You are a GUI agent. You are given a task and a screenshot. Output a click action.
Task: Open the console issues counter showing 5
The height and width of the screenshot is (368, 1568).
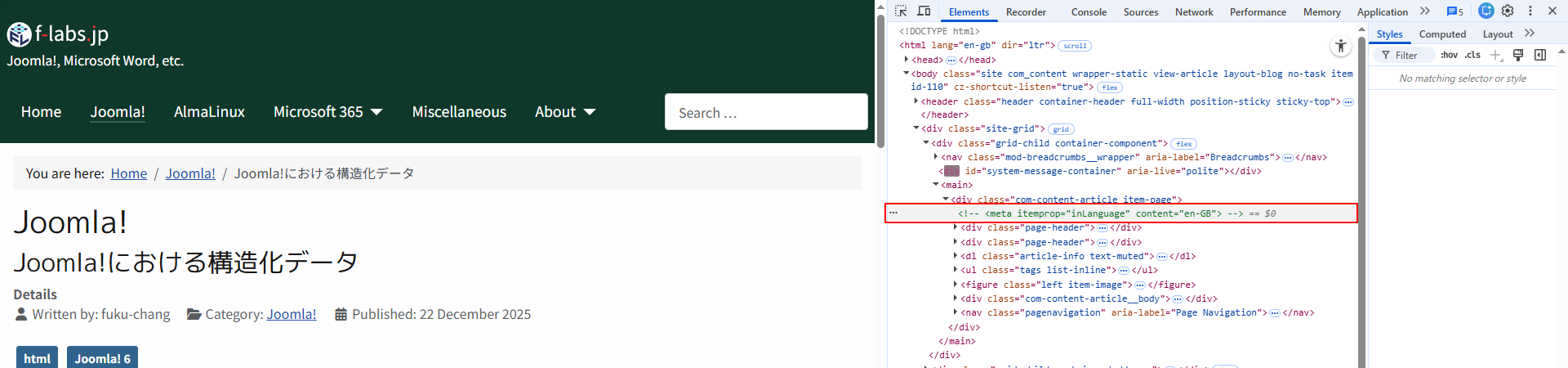(1454, 11)
